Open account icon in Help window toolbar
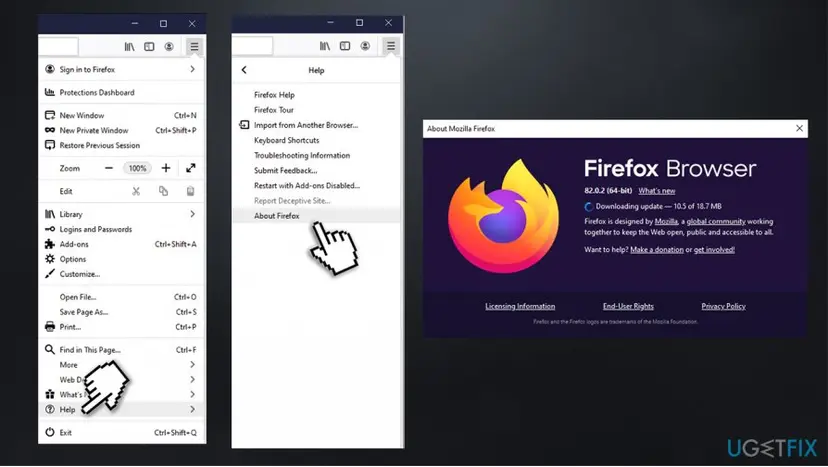Image resolution: width=828 pixels, height=467 pixels. 365,46
